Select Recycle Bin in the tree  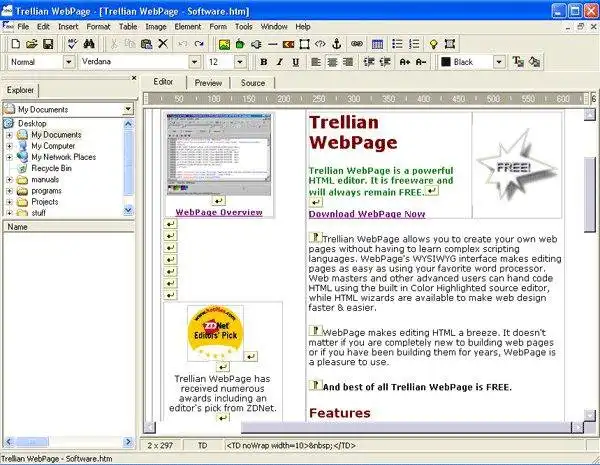click(51, 168)
